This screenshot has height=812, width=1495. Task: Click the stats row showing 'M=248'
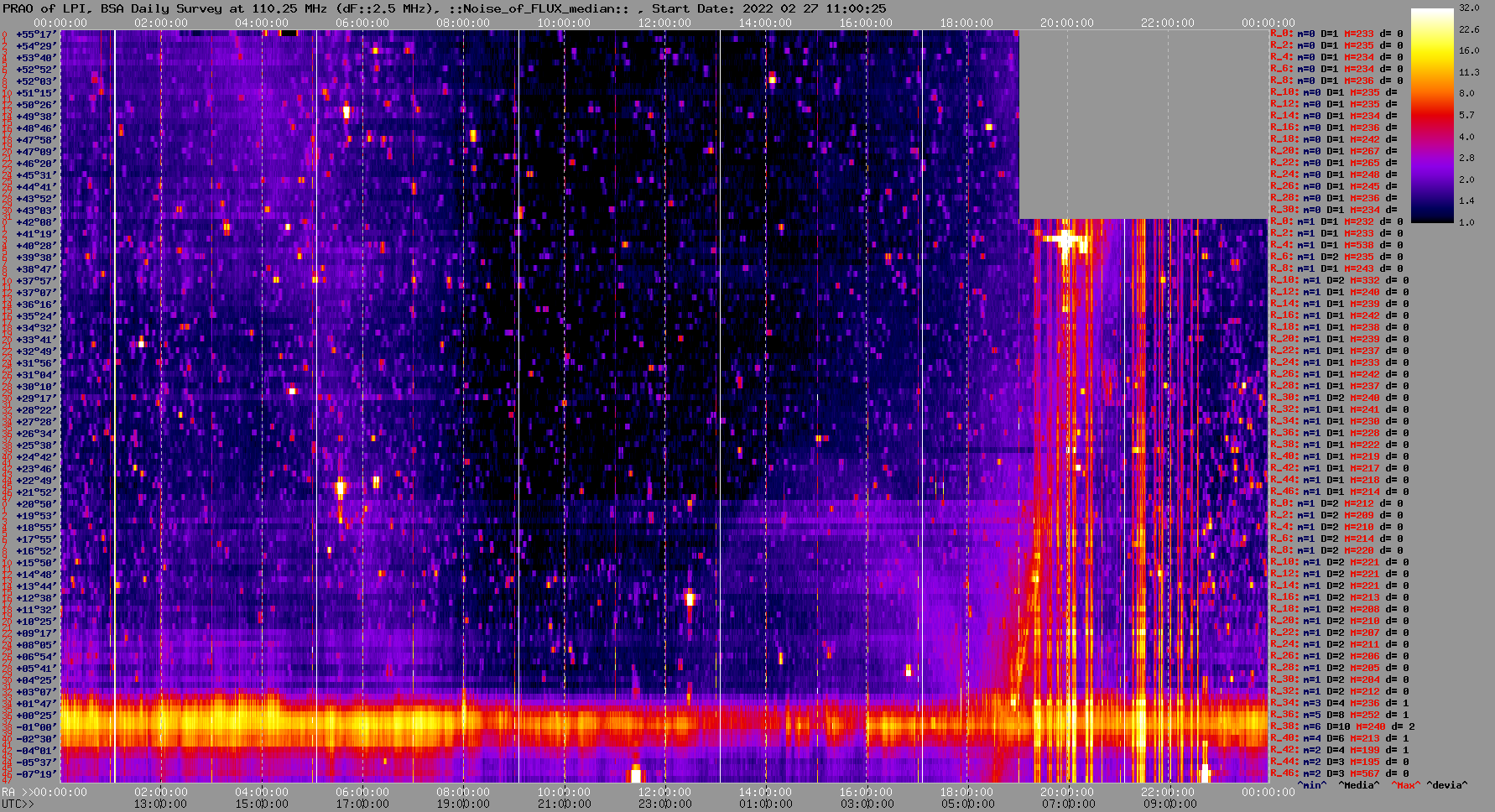[x=1334, y=174]
